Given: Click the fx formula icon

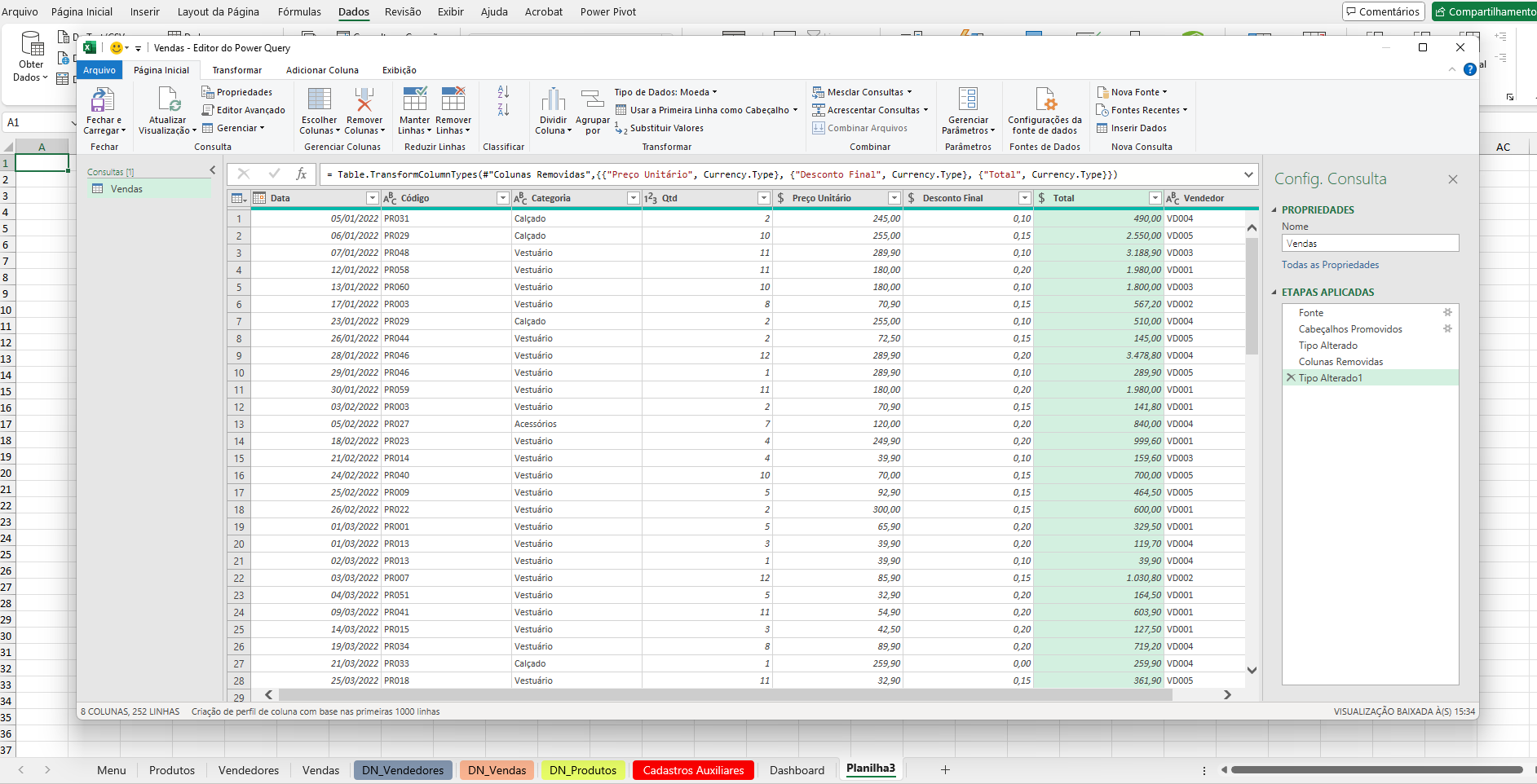Looking at the screenshot, I should point(301,174).
